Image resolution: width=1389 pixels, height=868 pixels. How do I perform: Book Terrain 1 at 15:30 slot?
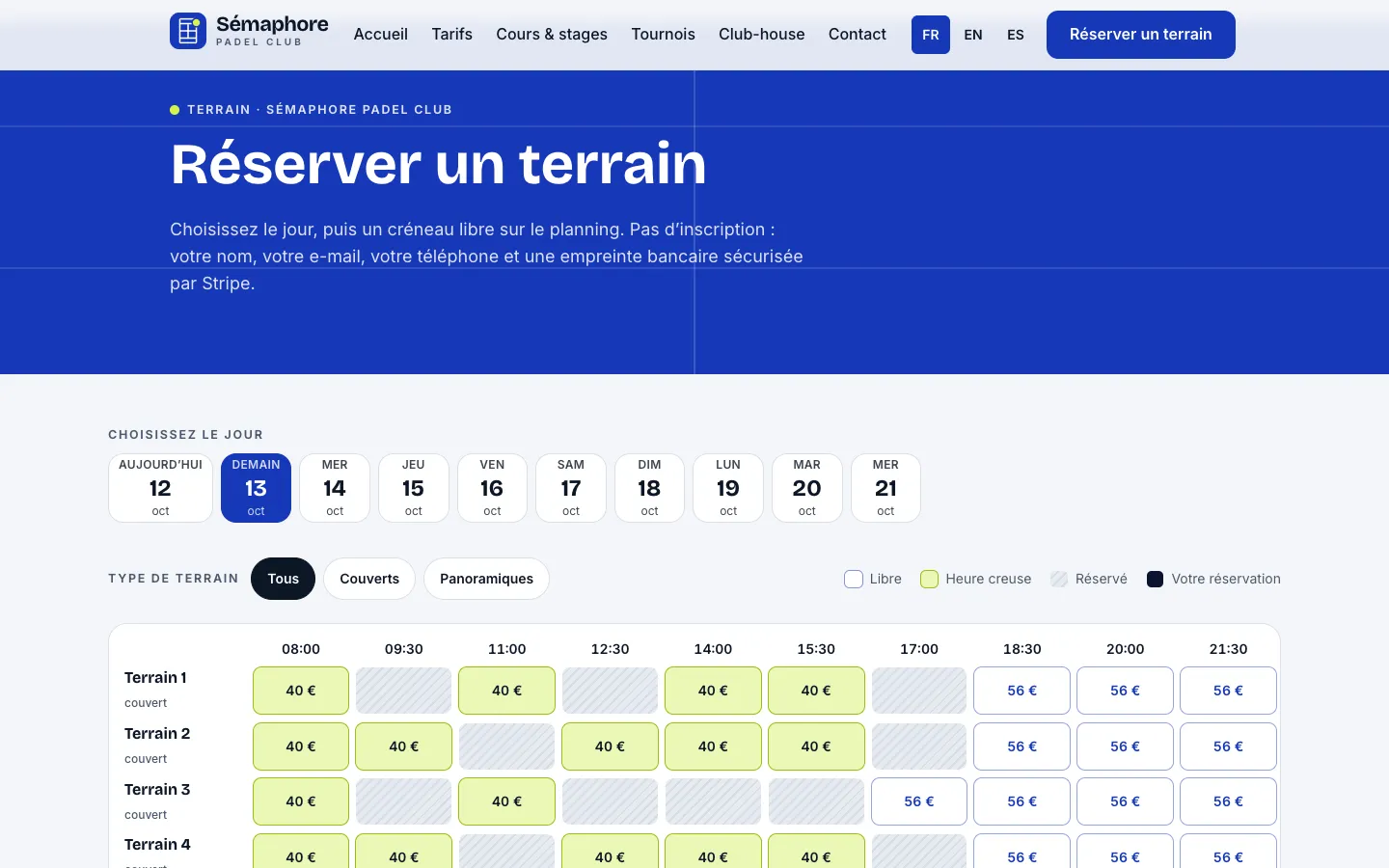pos(816,691)
